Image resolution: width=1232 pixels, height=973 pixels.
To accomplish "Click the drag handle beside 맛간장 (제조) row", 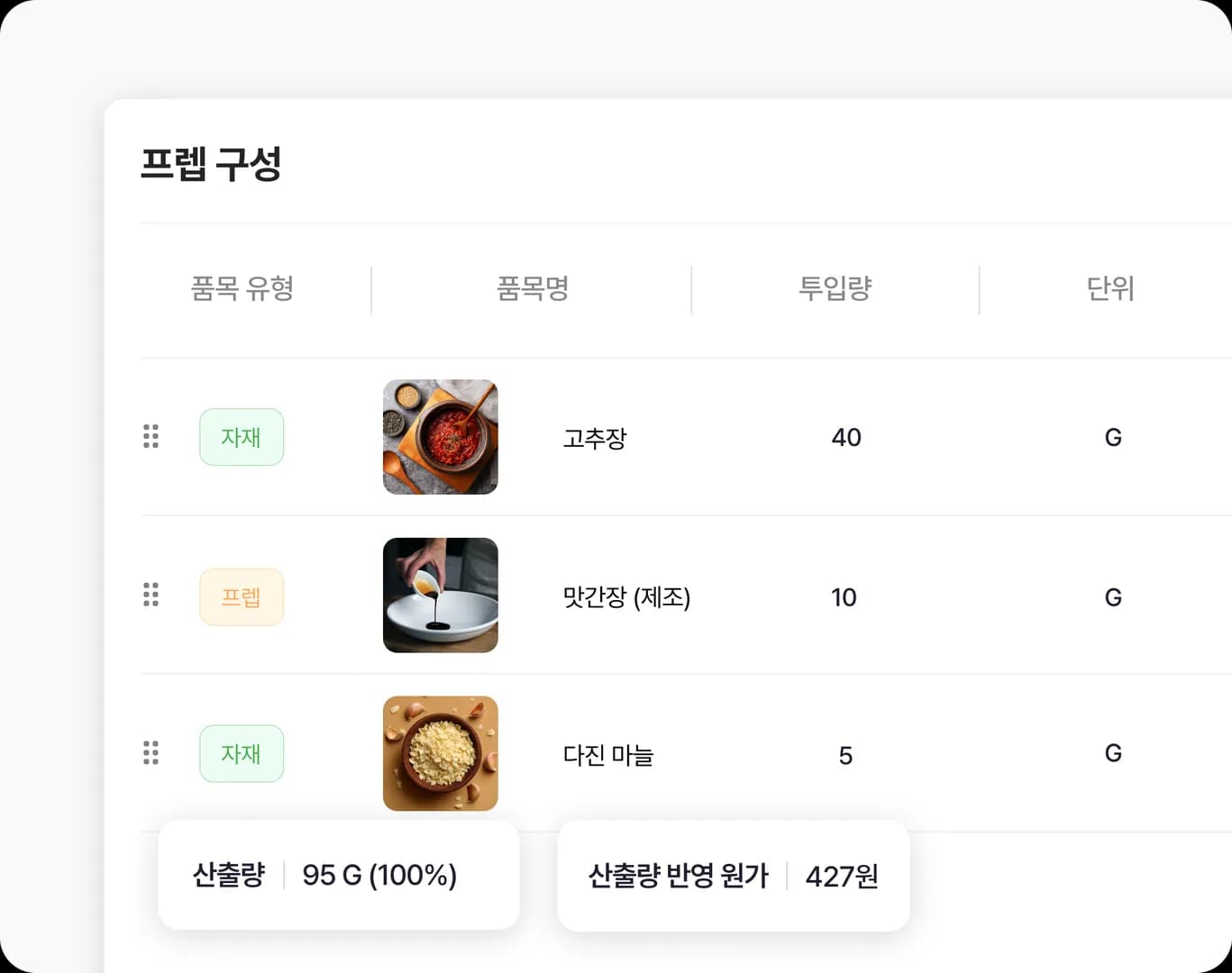I will pos(151,596).
